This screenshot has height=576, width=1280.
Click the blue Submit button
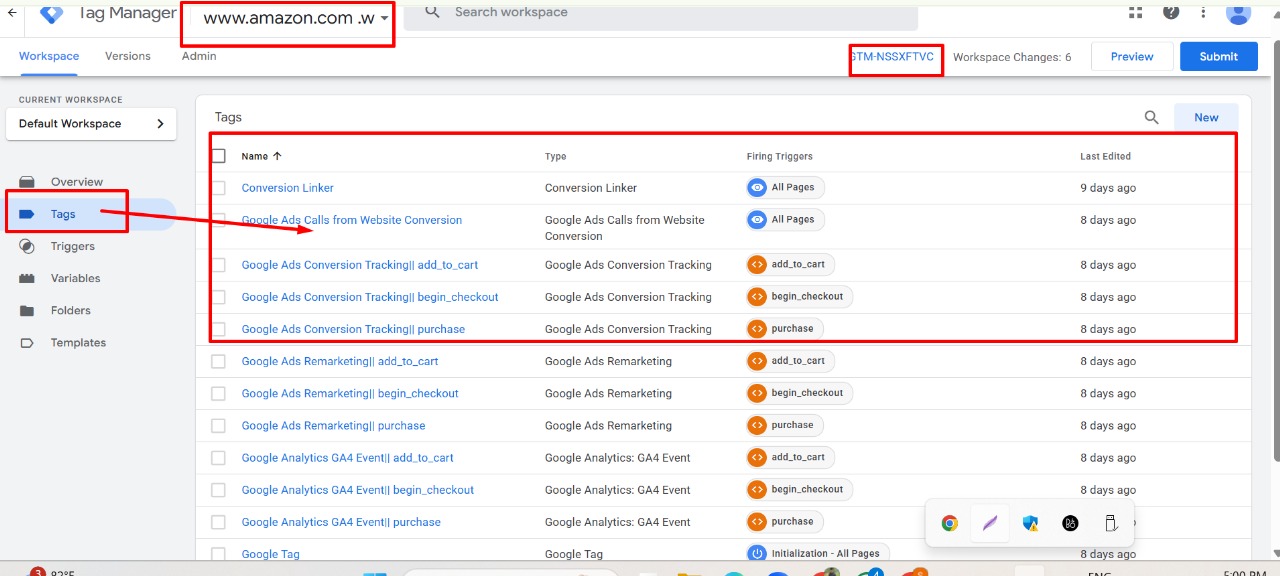pyautogui.click(x=1218, y=56)
